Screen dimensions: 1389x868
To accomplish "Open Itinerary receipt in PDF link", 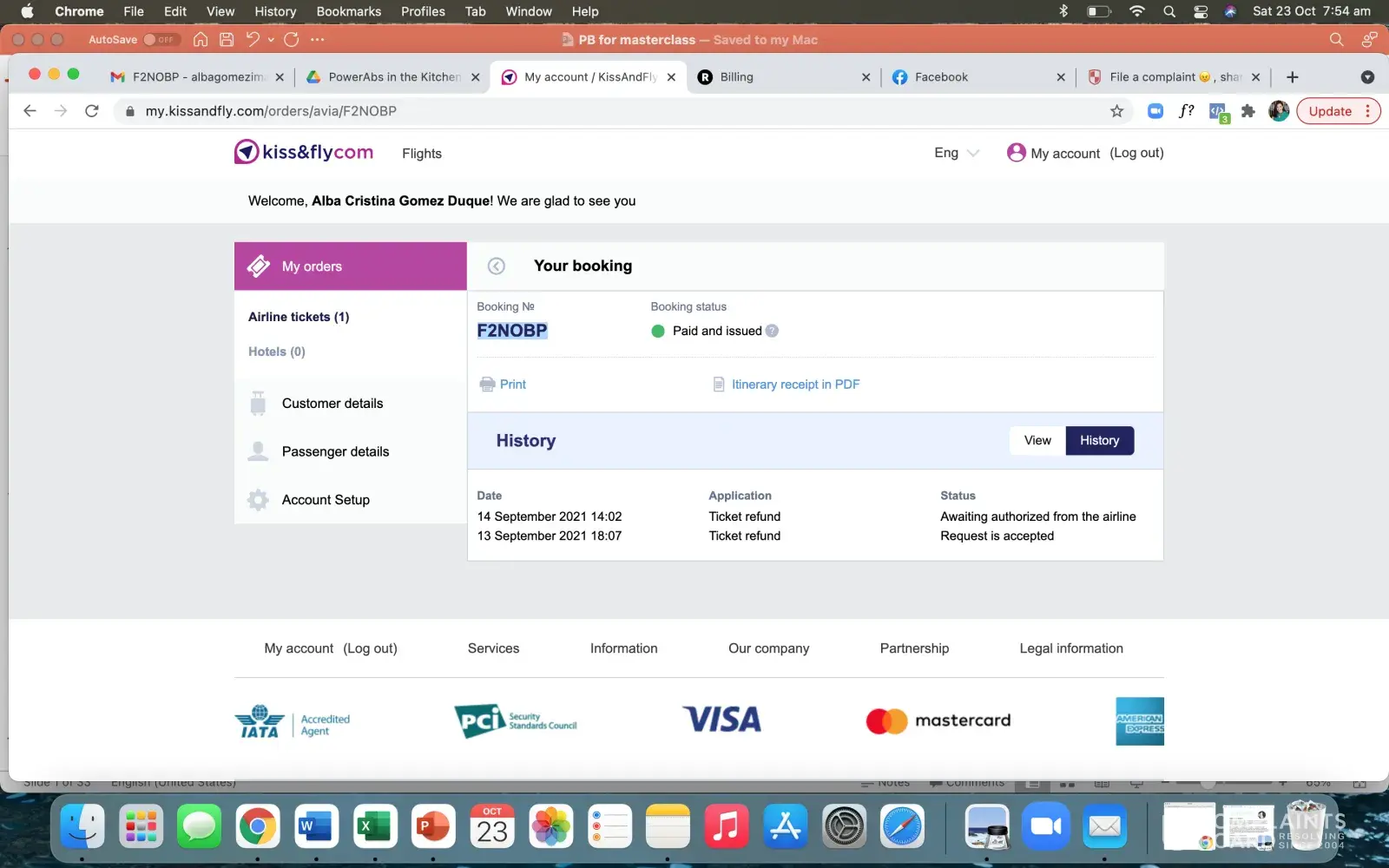I will point(795,385).
